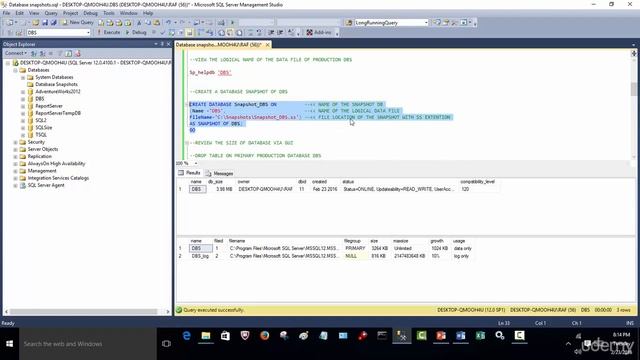Click the Undo icon in toolbar
Viewport: 640px width, 360px height.
168,22
